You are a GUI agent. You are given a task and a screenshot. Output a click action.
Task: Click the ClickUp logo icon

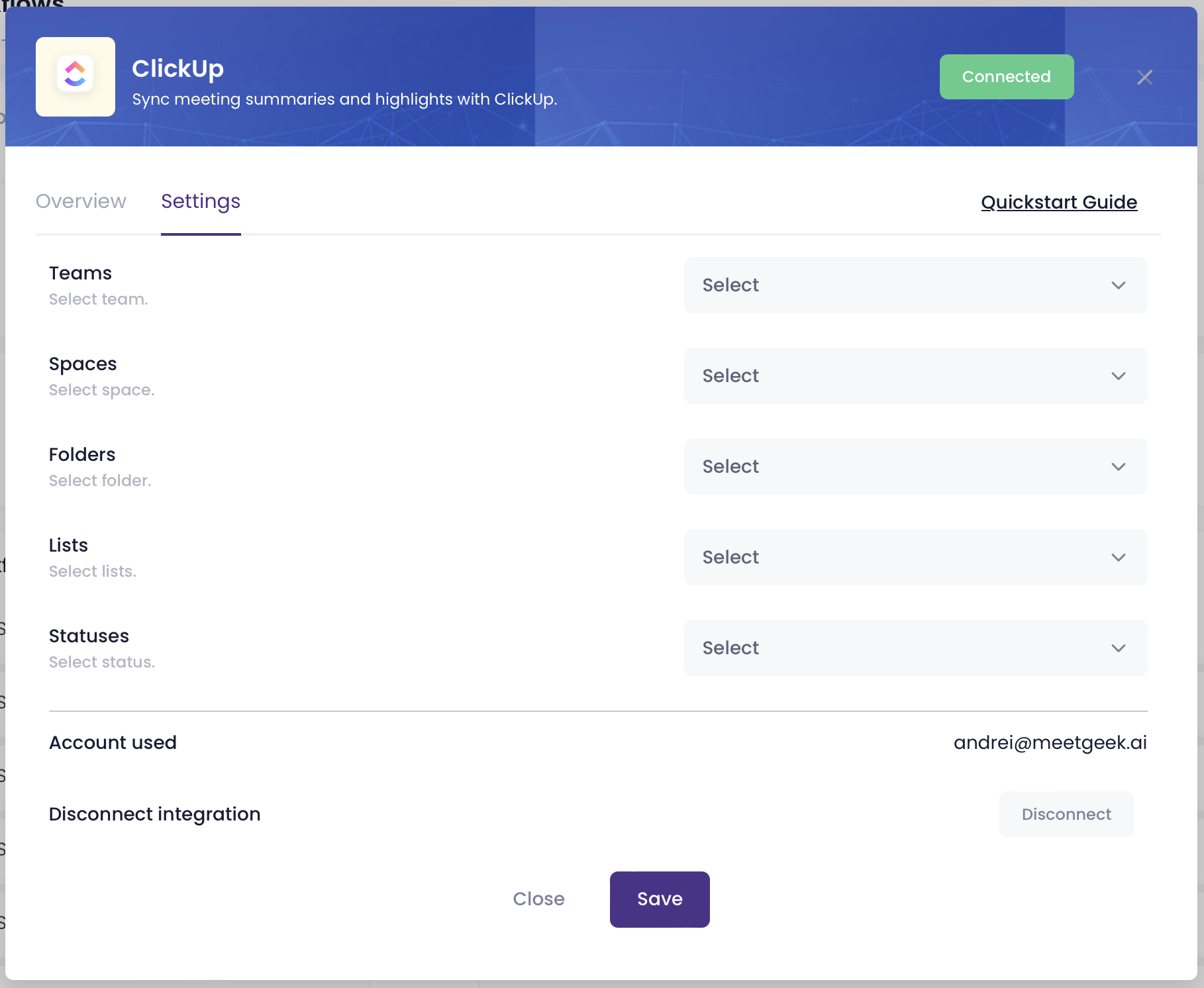(75, 77)
